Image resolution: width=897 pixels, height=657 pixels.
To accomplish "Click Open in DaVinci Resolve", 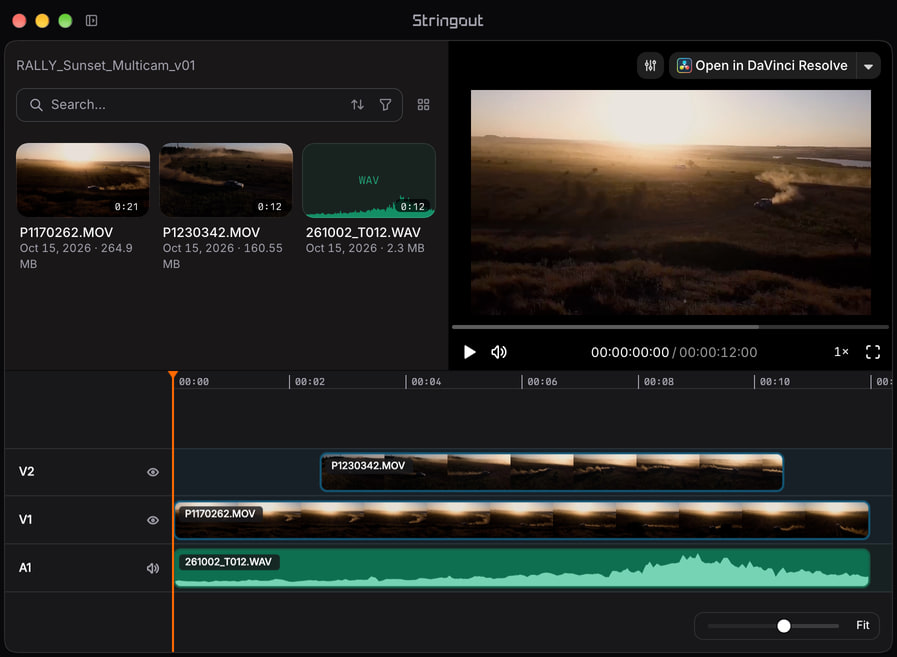I will click(x=763, y=65).
